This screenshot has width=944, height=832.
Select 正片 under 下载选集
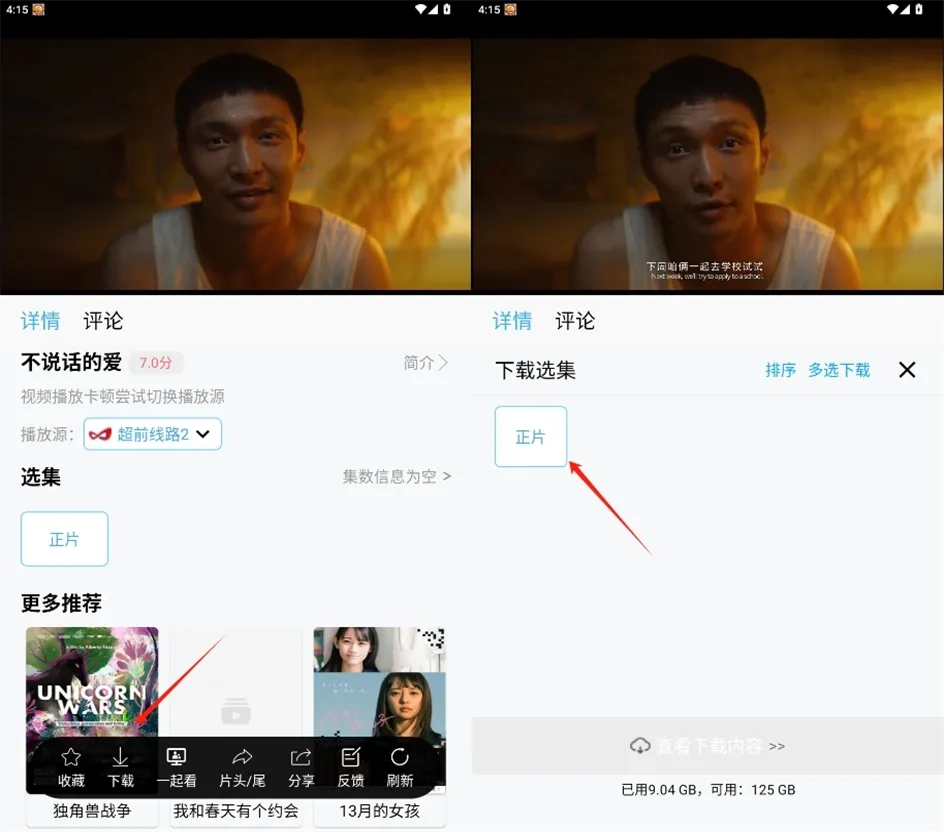[531, 437]
